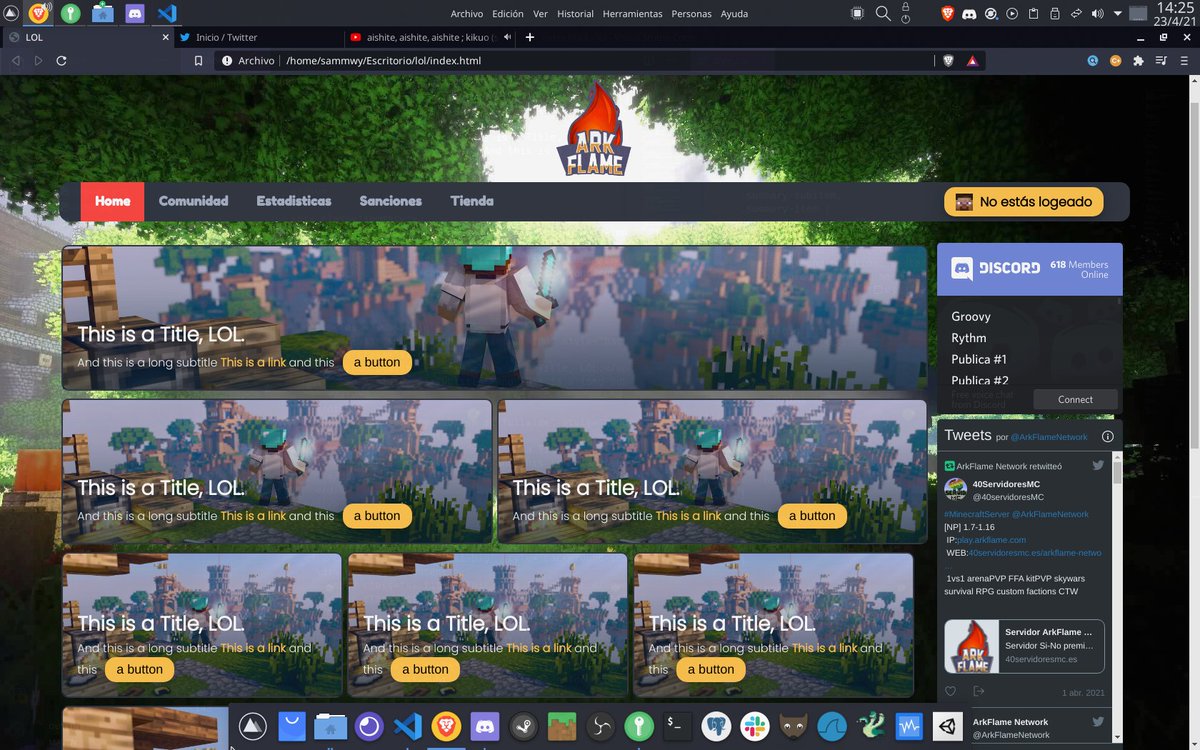Launch KeePassXC from the top-left panel launchers

point(70,14)
